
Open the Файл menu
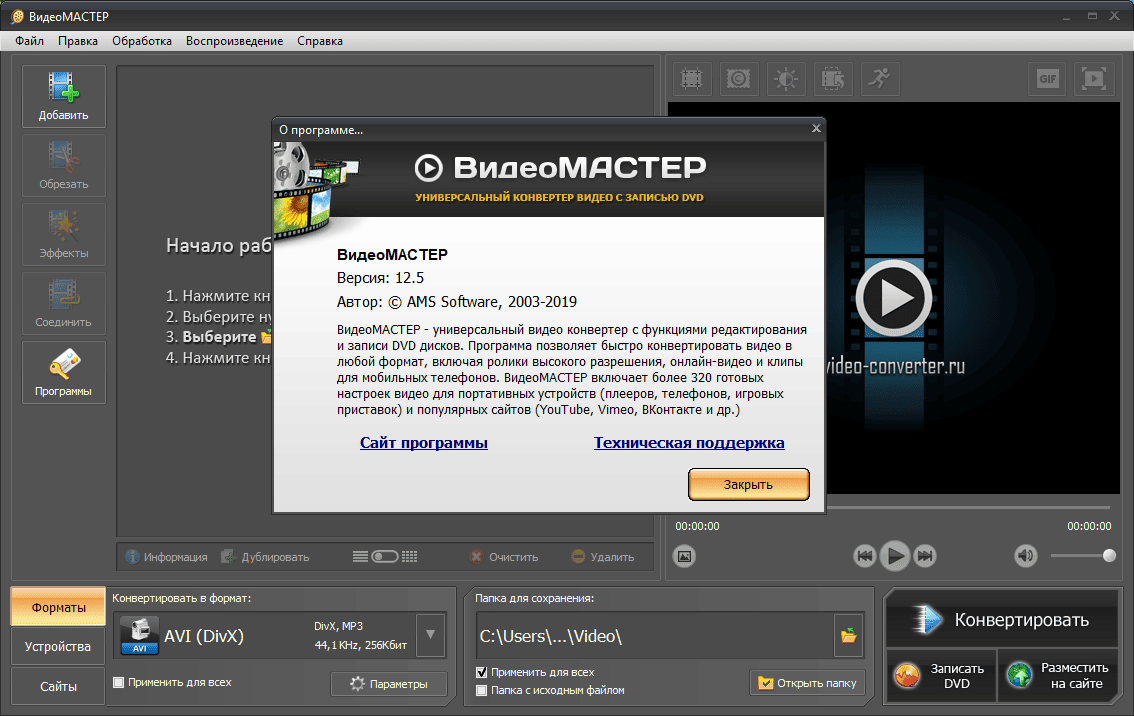(30, 41)
